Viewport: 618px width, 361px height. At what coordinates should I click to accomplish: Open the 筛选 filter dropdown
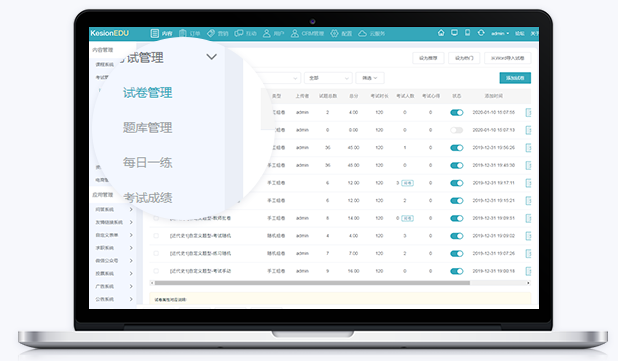click(x=370, y=78)
